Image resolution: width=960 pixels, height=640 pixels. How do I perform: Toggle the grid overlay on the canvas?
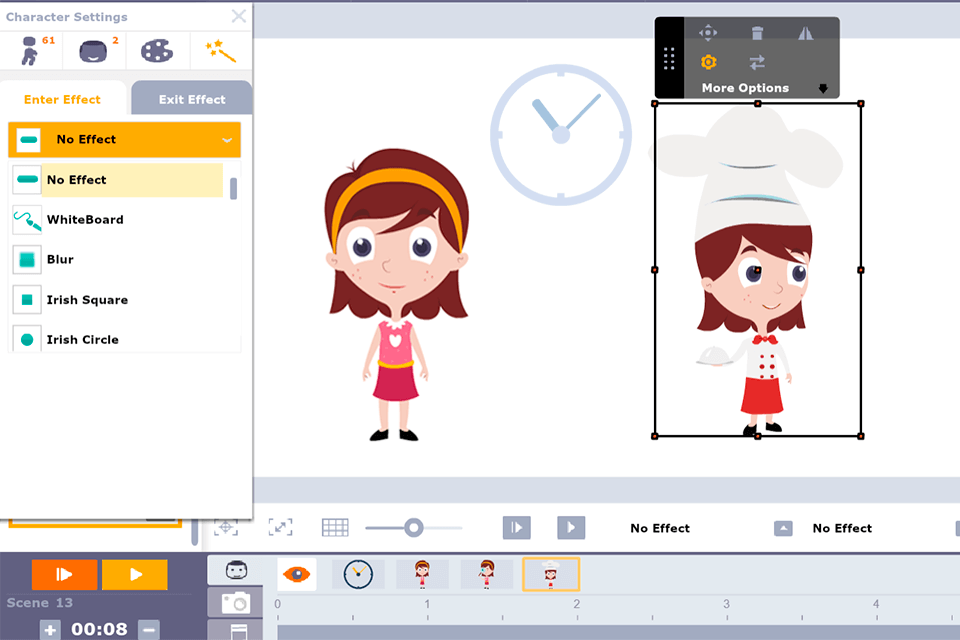coord(335,527)
